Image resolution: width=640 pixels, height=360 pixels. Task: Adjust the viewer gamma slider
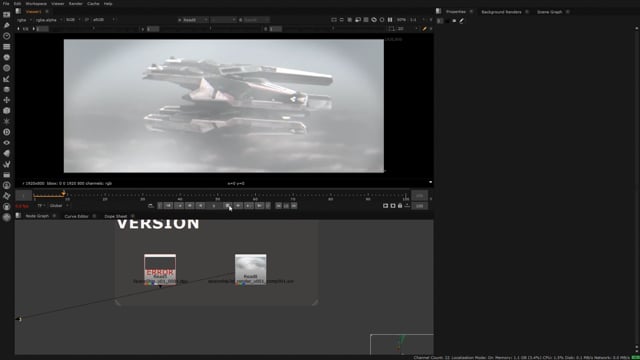210,29
